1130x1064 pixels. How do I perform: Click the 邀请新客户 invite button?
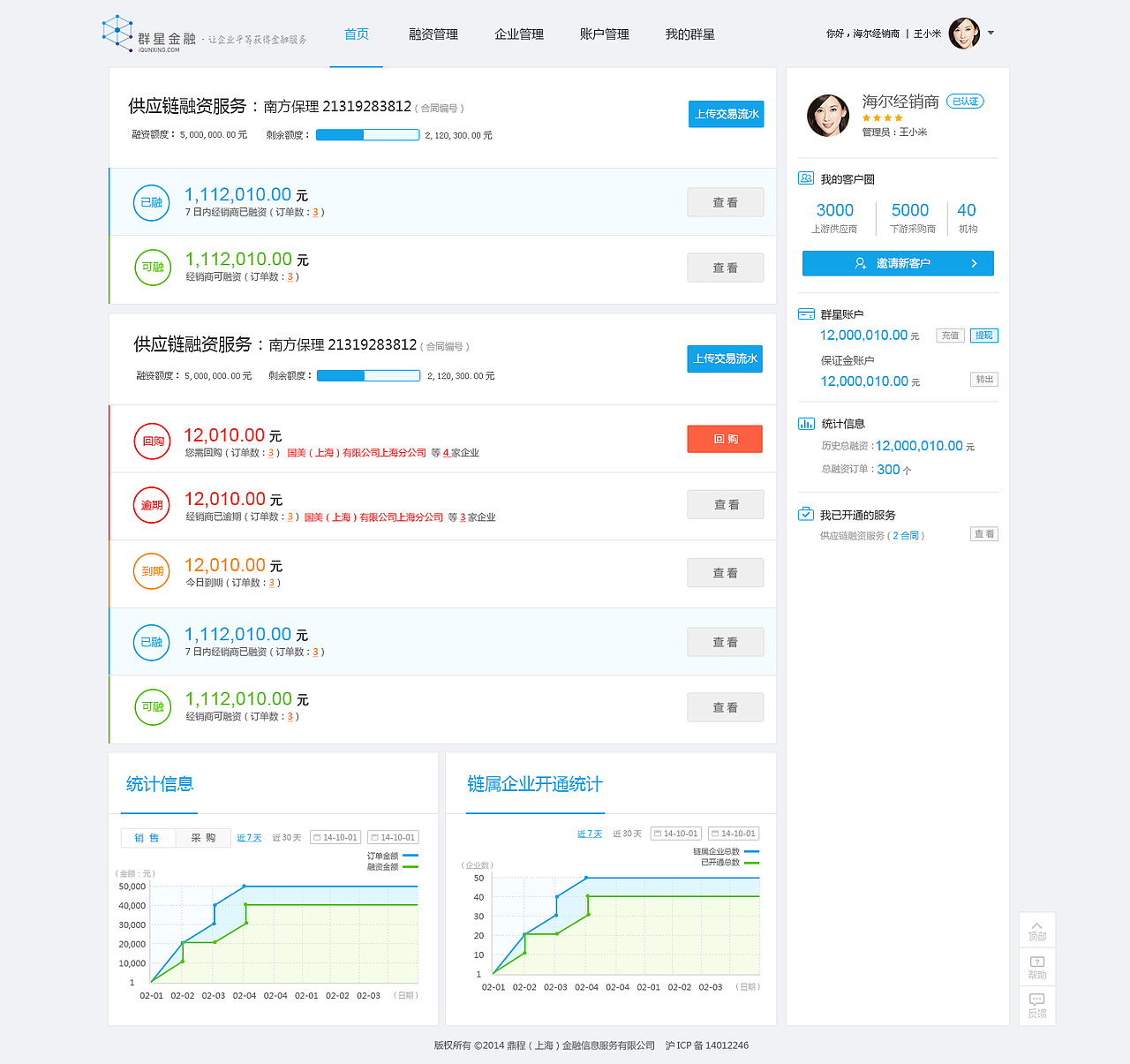click(897, 263)
